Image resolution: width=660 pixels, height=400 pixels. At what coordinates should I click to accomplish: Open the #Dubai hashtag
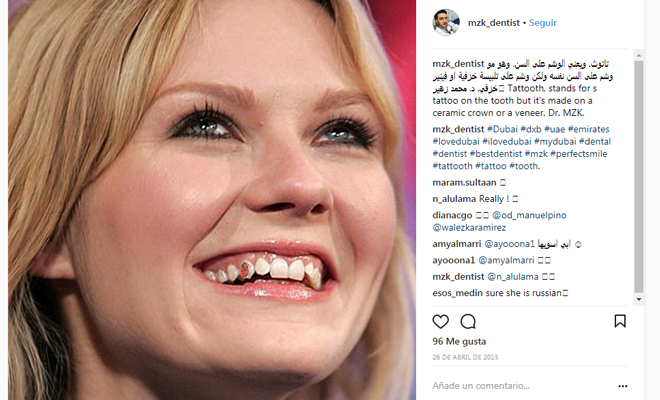[502, 129]
